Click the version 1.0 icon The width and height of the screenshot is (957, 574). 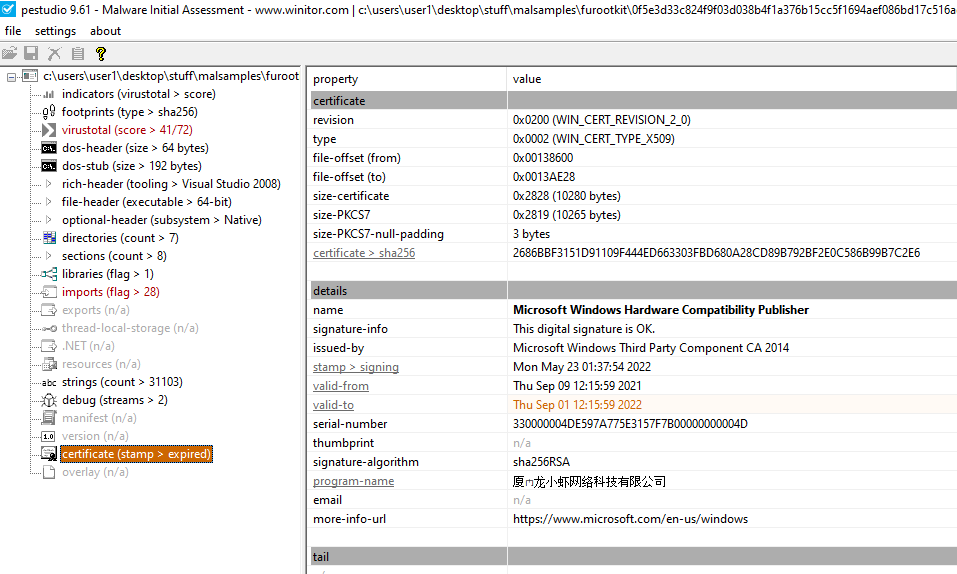coord(48,436)
